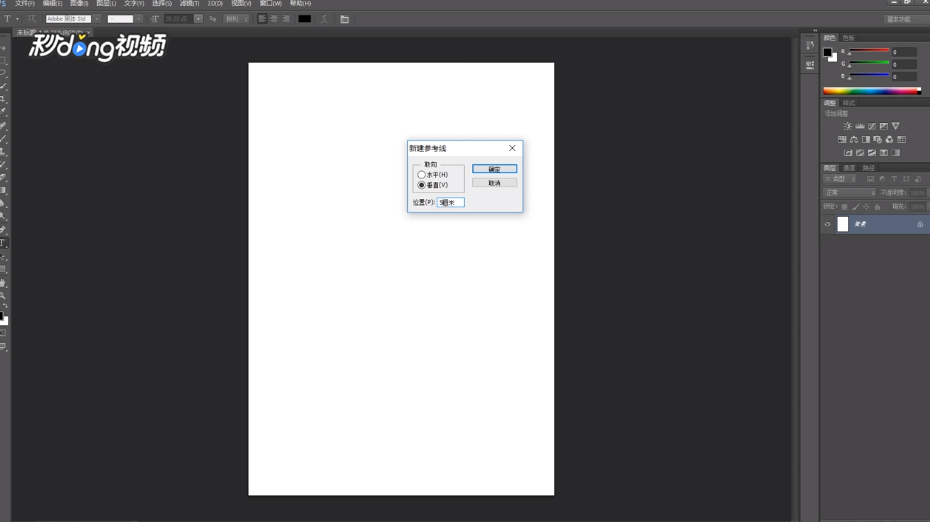Click the color spectrum ramp bar
Viewport: 930px width, 522px height.
click(x=872, y=91)
